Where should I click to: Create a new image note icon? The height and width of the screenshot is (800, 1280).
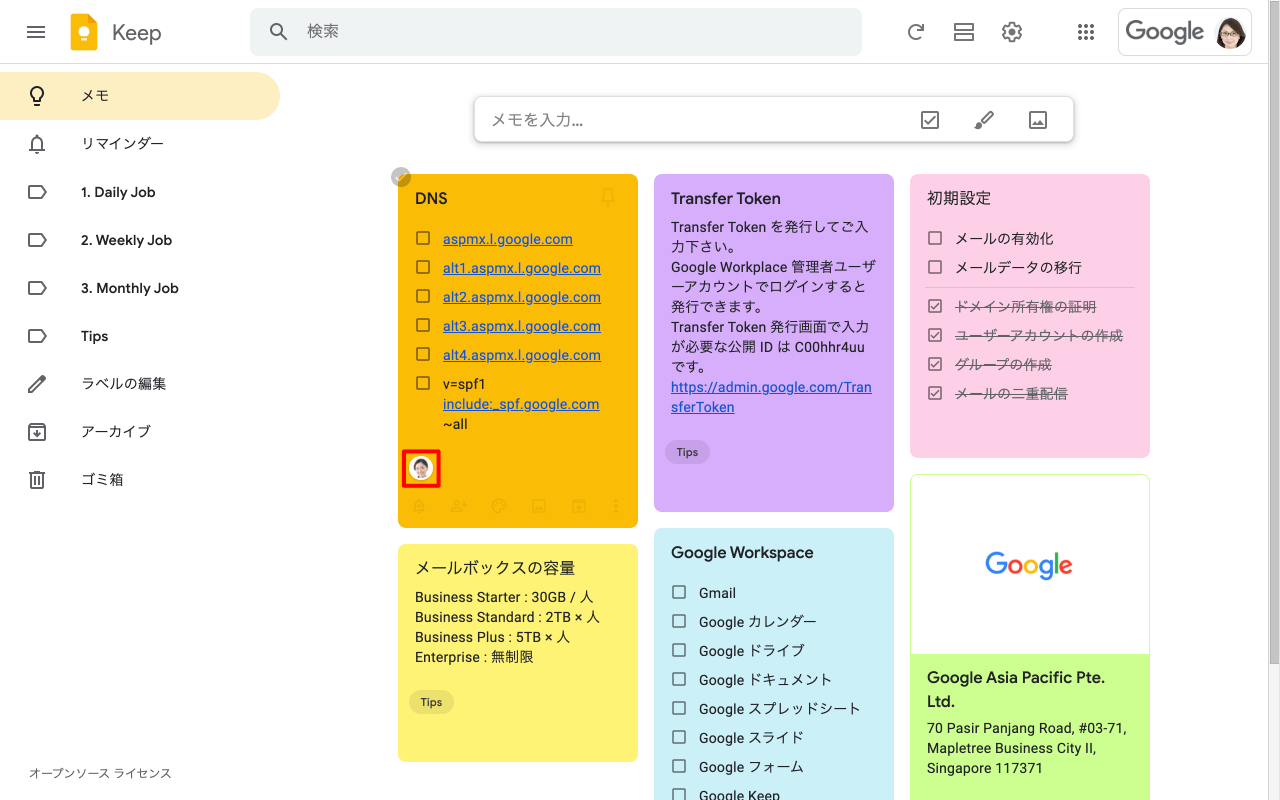point(1038,120)
